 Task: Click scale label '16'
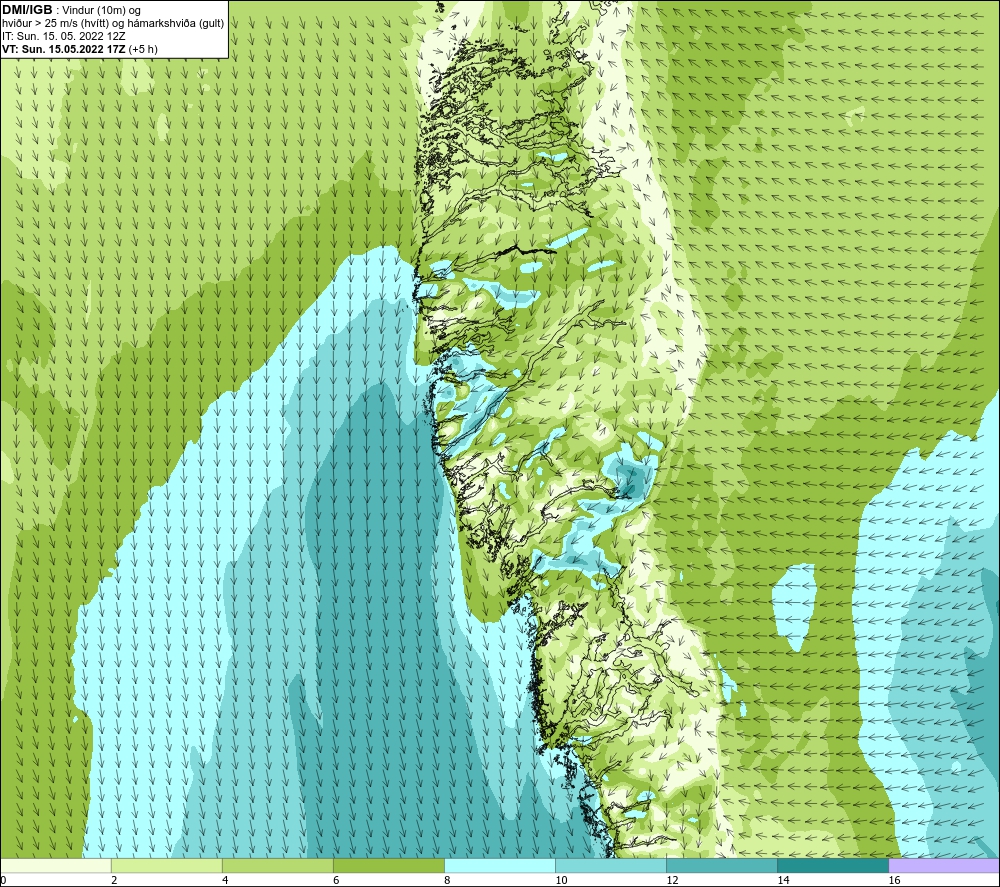894,880
